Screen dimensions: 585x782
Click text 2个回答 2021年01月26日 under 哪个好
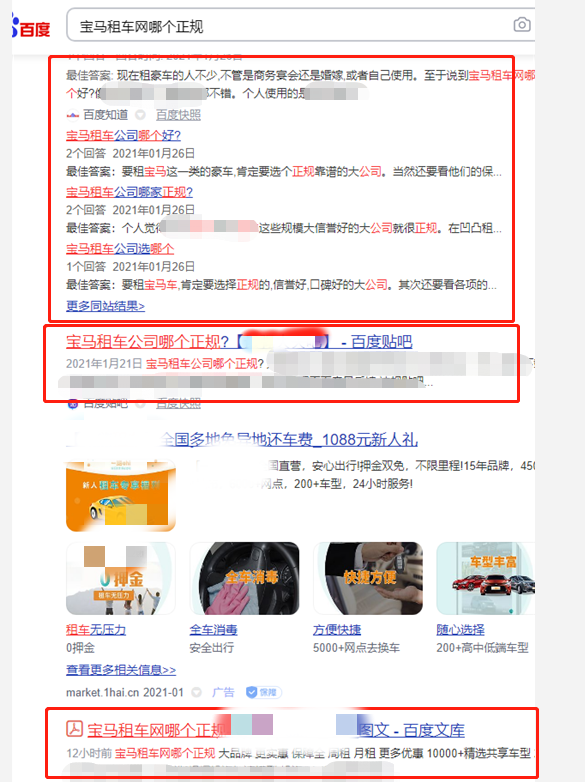(130, 154)
